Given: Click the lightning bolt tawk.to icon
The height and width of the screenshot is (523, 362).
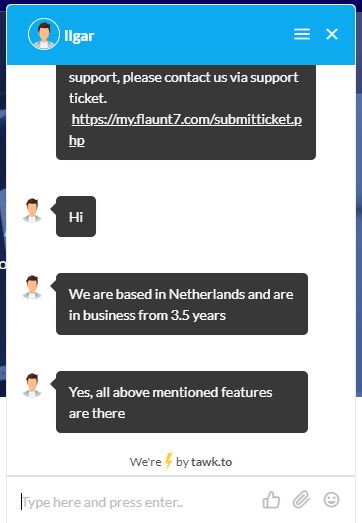Looking at the screenshot, I should [x=168, y=461].
